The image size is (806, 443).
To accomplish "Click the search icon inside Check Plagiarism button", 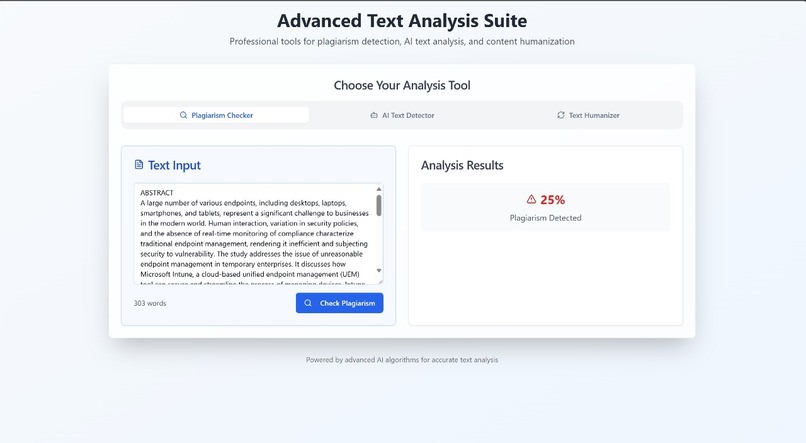I will point(308,303).
